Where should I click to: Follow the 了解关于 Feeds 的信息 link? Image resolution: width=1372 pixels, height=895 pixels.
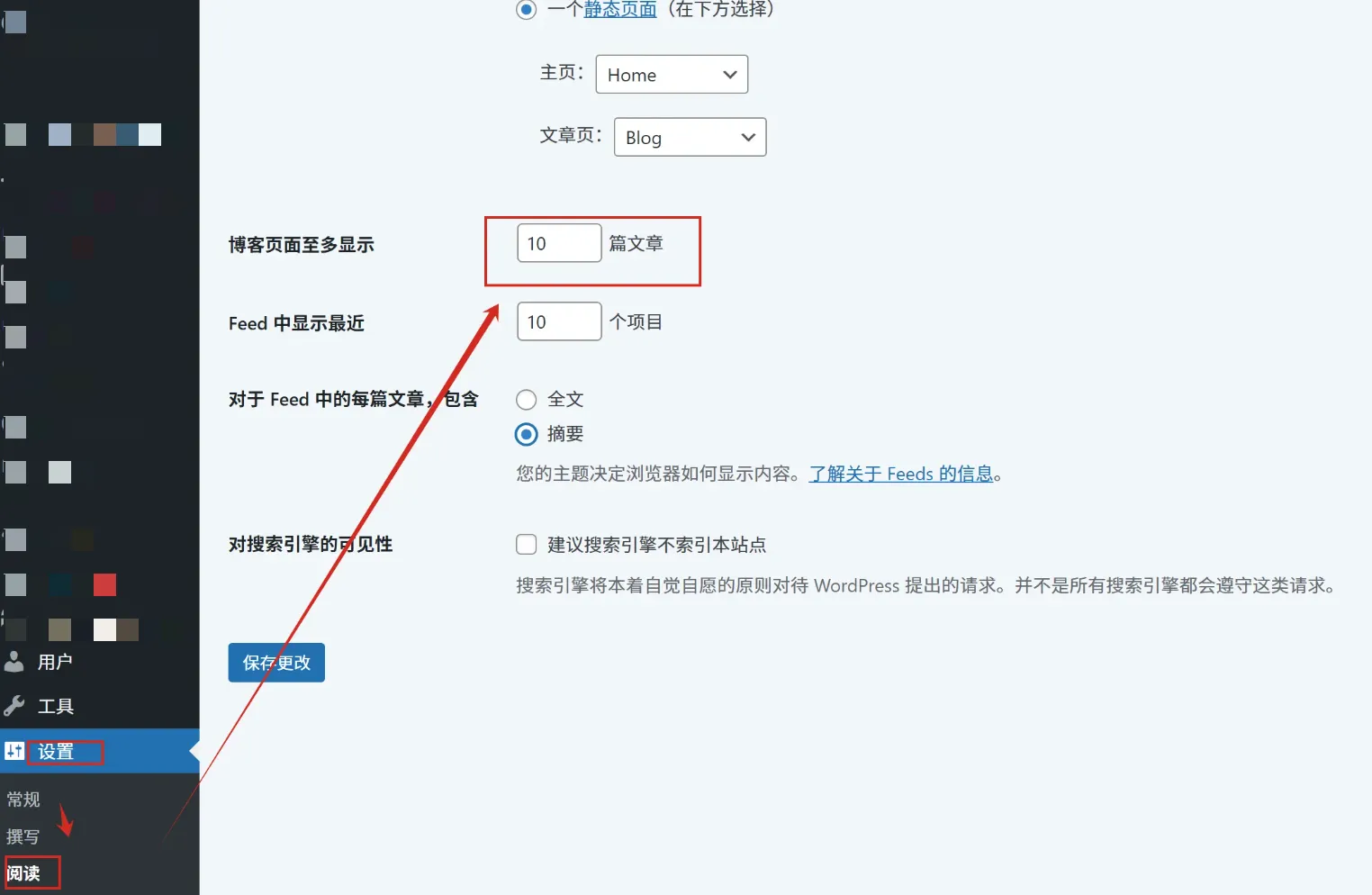pyautogui.click(x=900, y=475)
